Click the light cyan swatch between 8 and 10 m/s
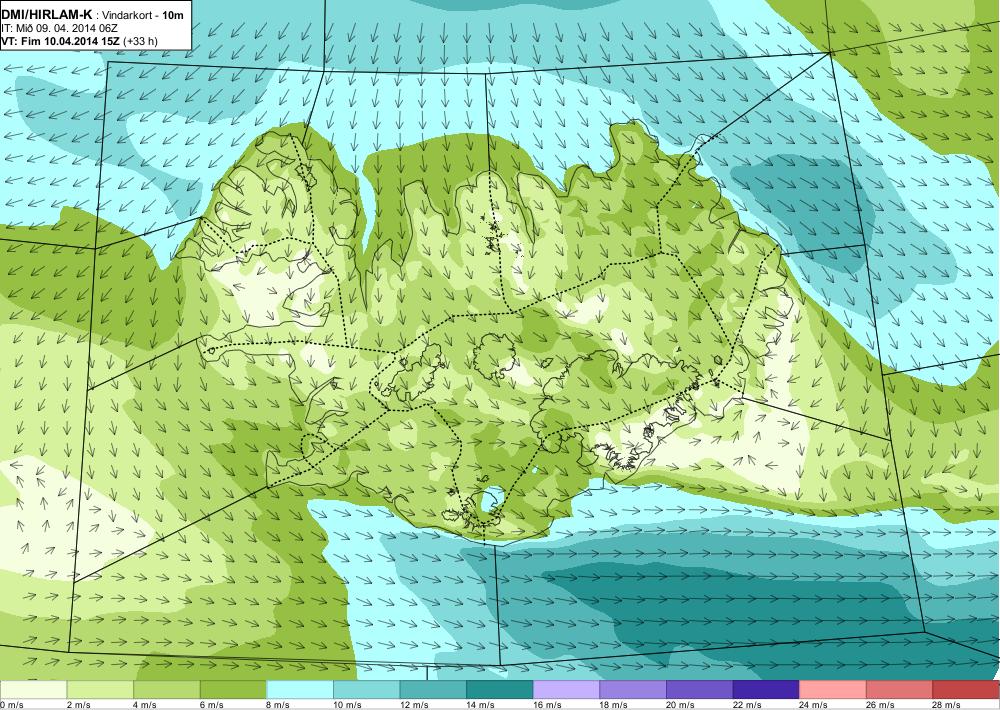1000x710 pixels. tap(300, 690)
